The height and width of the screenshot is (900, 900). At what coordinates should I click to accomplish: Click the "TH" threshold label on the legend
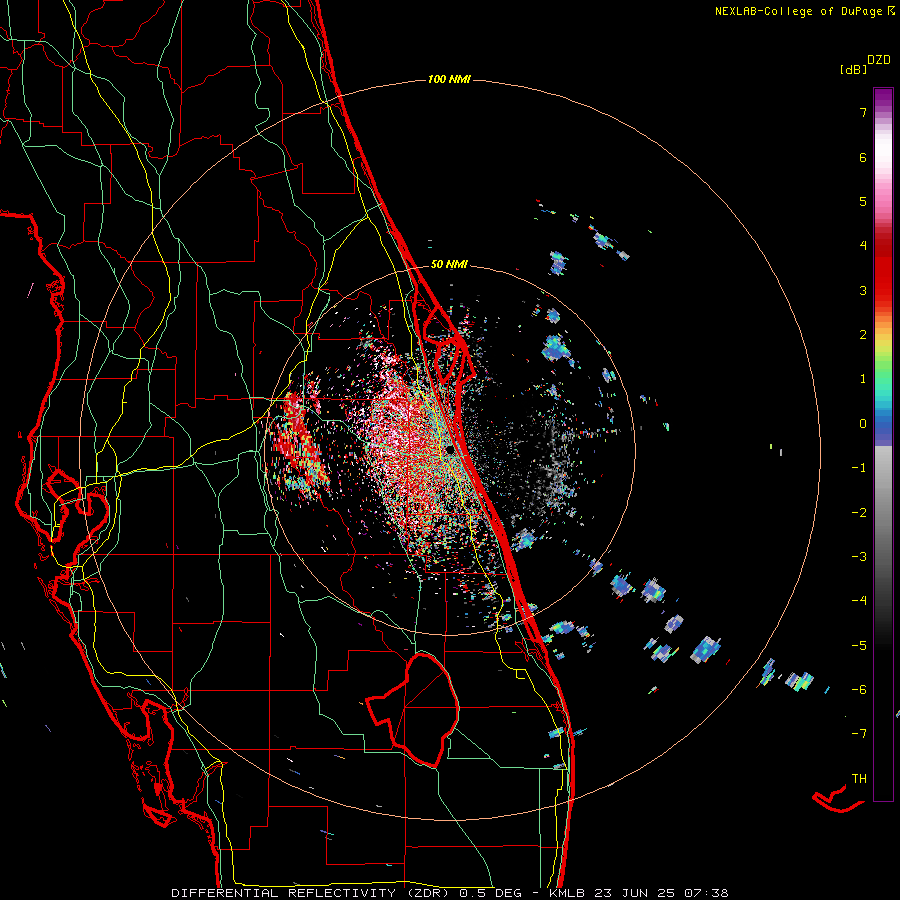click(859, 779)
